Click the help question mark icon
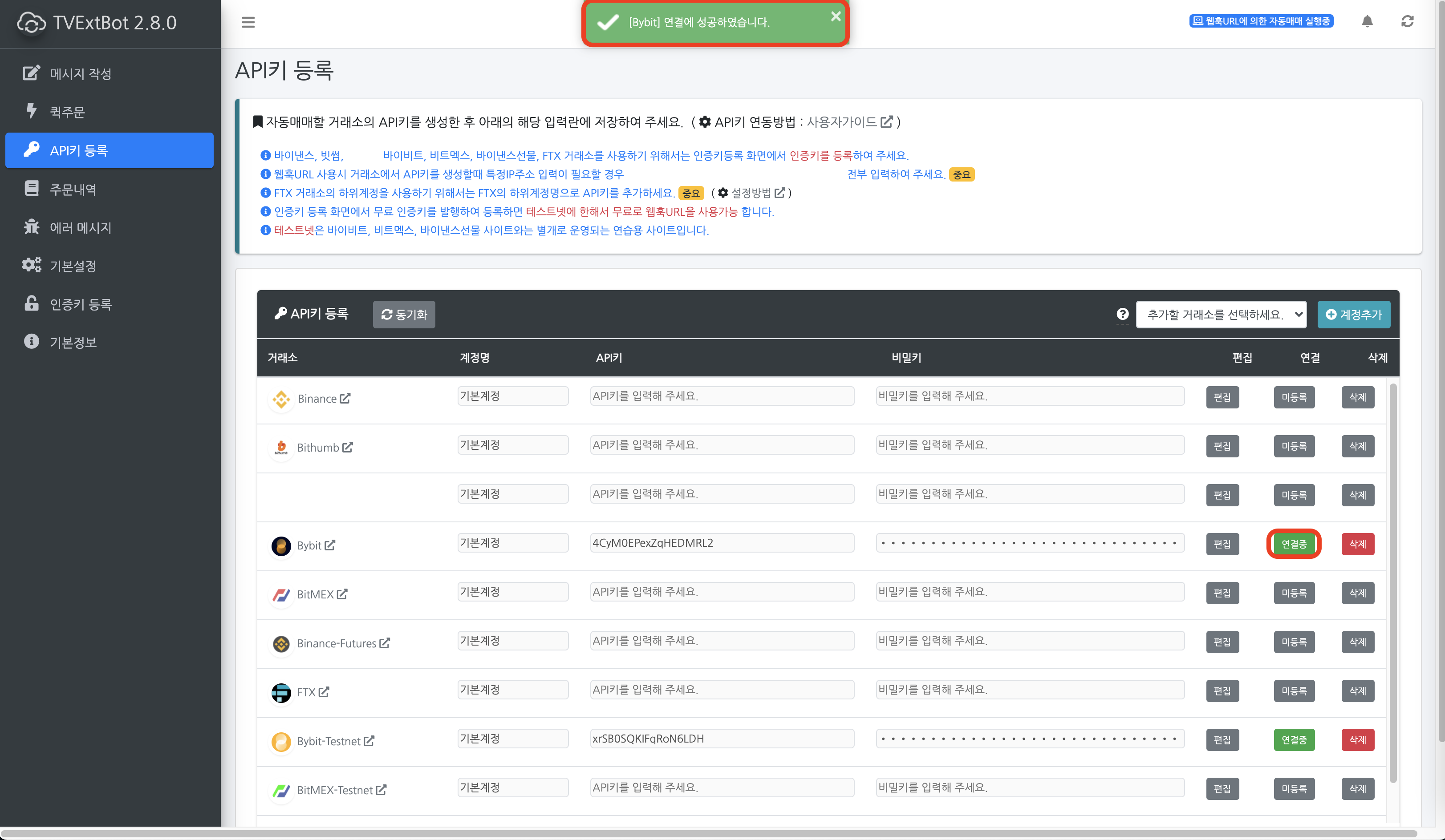 point(1122,314)
